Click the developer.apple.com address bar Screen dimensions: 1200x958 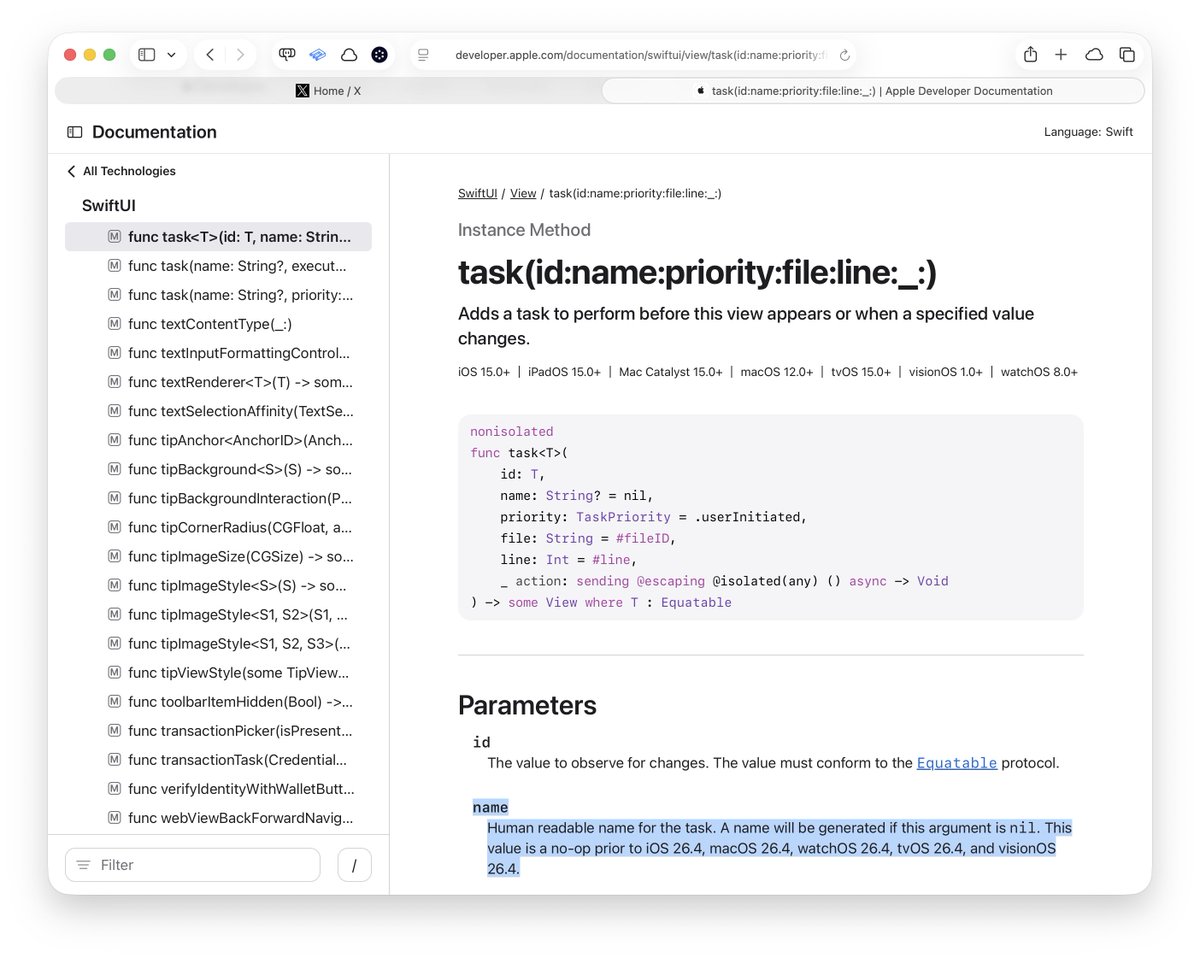640,55
